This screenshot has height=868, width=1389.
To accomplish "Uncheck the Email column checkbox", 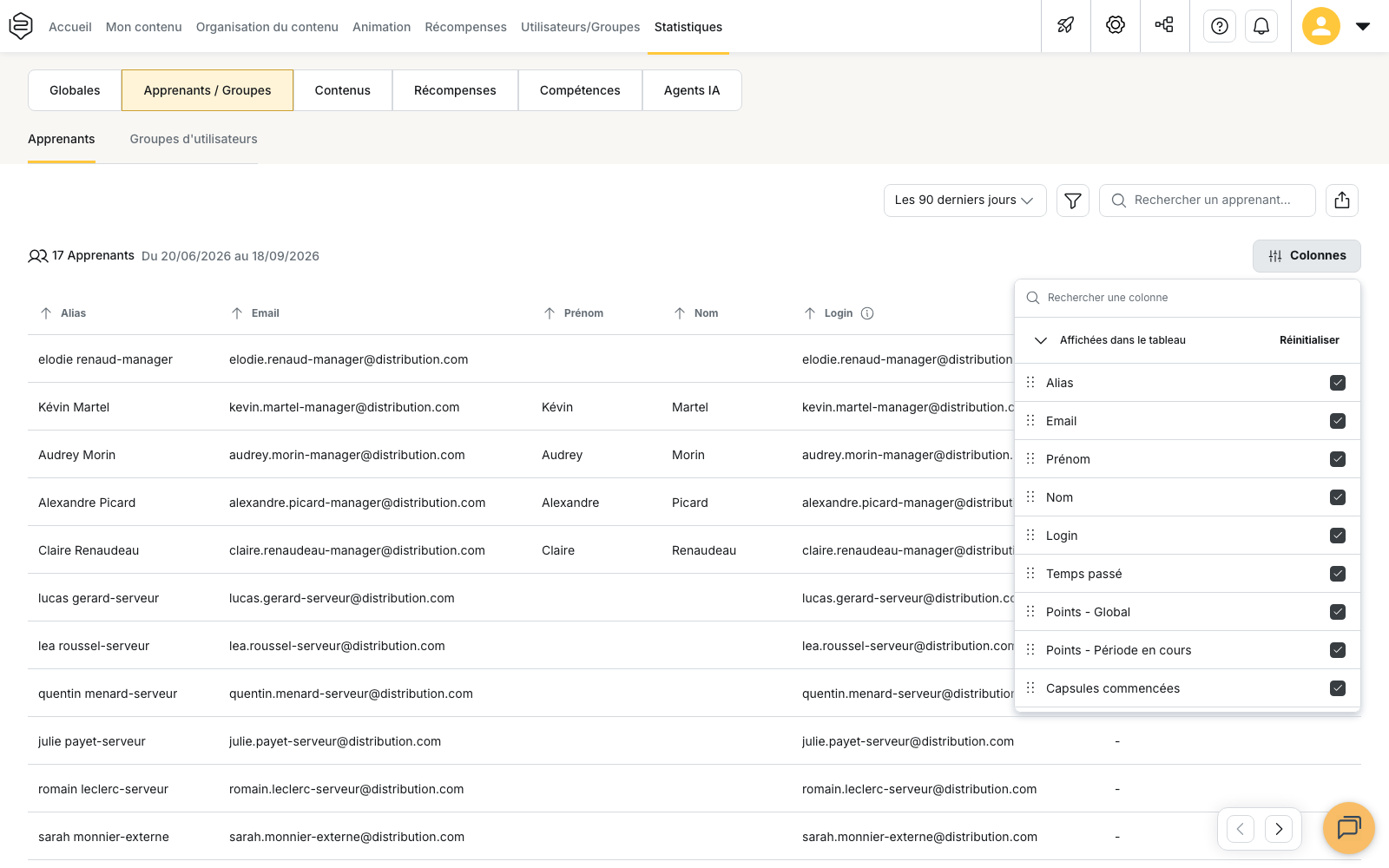I will pos(1338,421).
